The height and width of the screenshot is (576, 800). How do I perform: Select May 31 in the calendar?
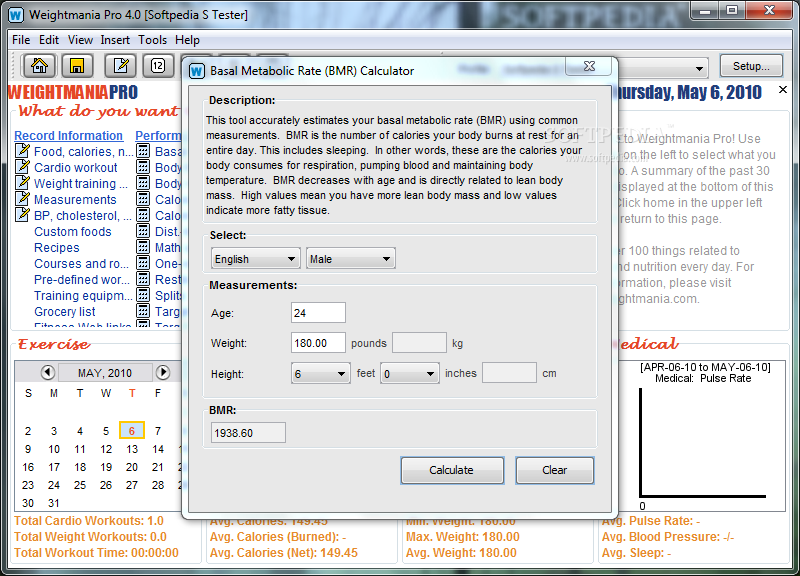point(54,503)
